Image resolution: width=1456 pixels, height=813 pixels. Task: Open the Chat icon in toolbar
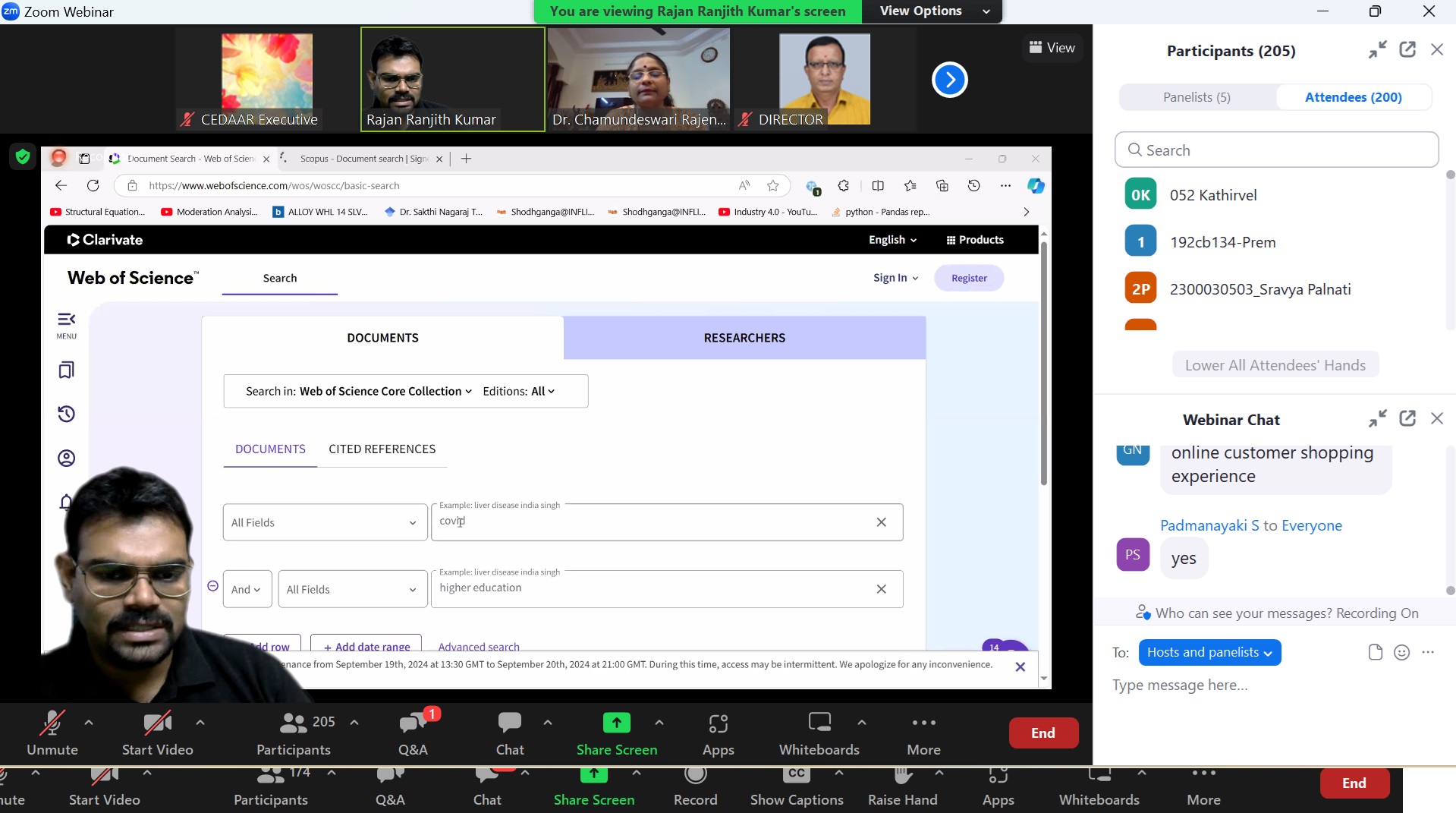pos(509,723)
